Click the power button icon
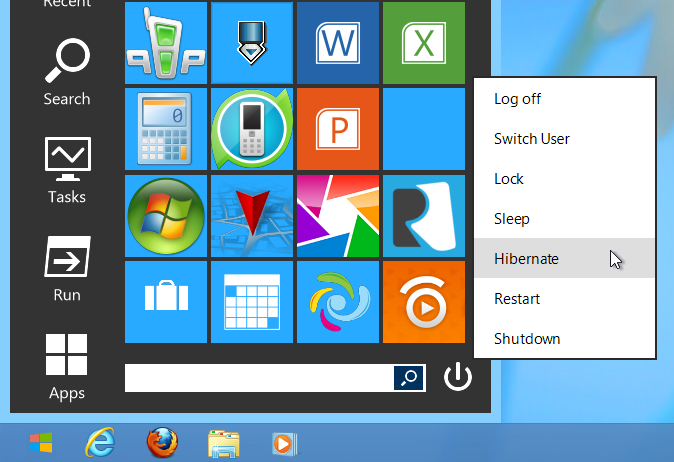Screen dimensions: 674x462 (x=458, y=376)
